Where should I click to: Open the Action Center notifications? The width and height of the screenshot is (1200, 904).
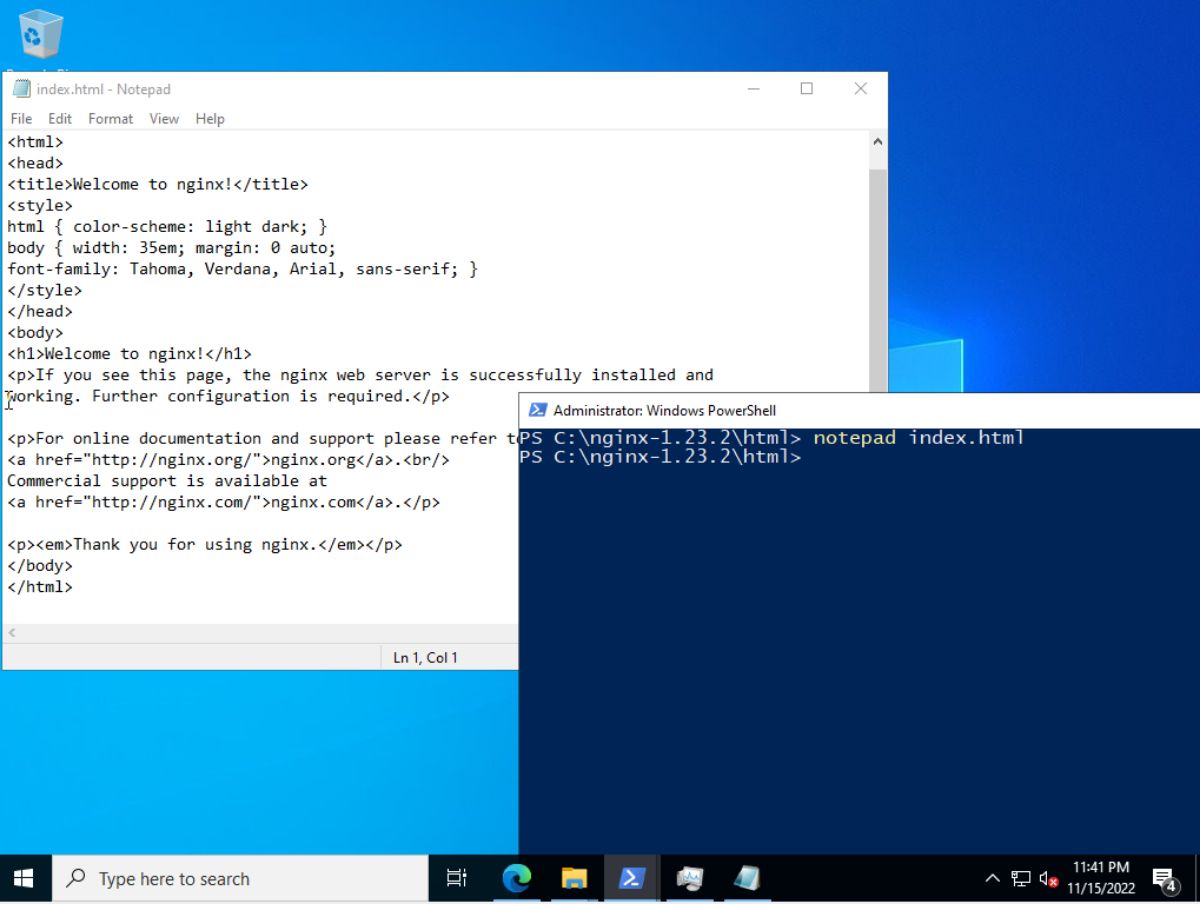tap(1163, 877)
